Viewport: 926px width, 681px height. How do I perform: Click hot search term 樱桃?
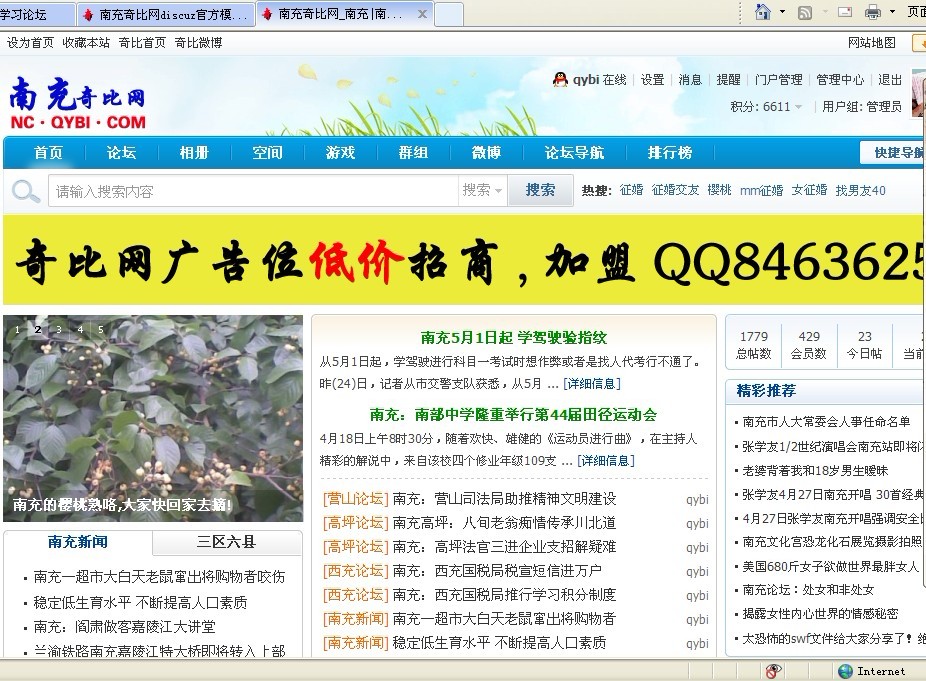[719, 190]
